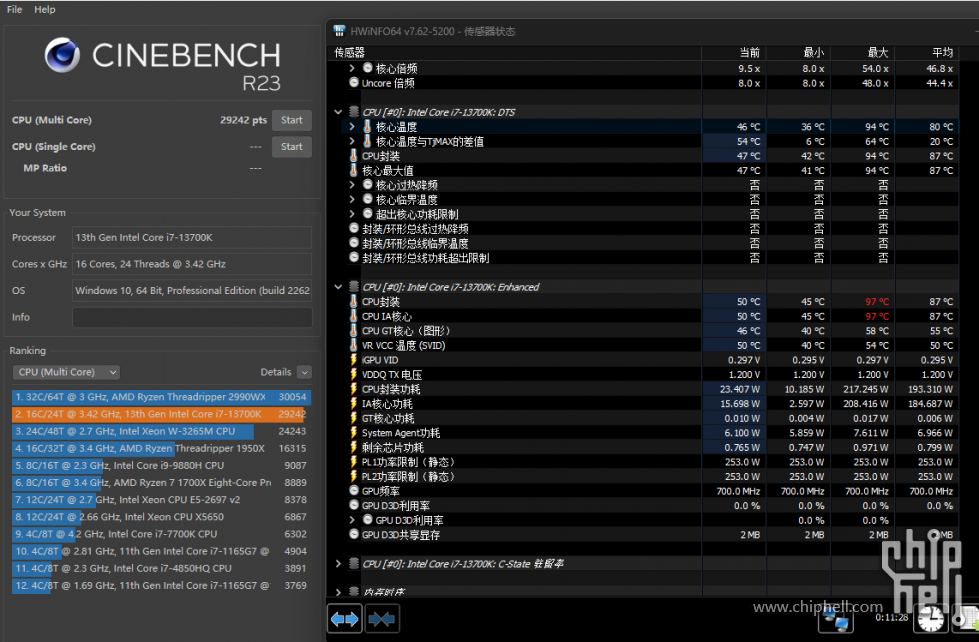This screenshot has width=979, height=642.
Task: Select the Ryzen Threadripper 2990WX ranking row
Action: pyautogui.click(x=161, y=397)
